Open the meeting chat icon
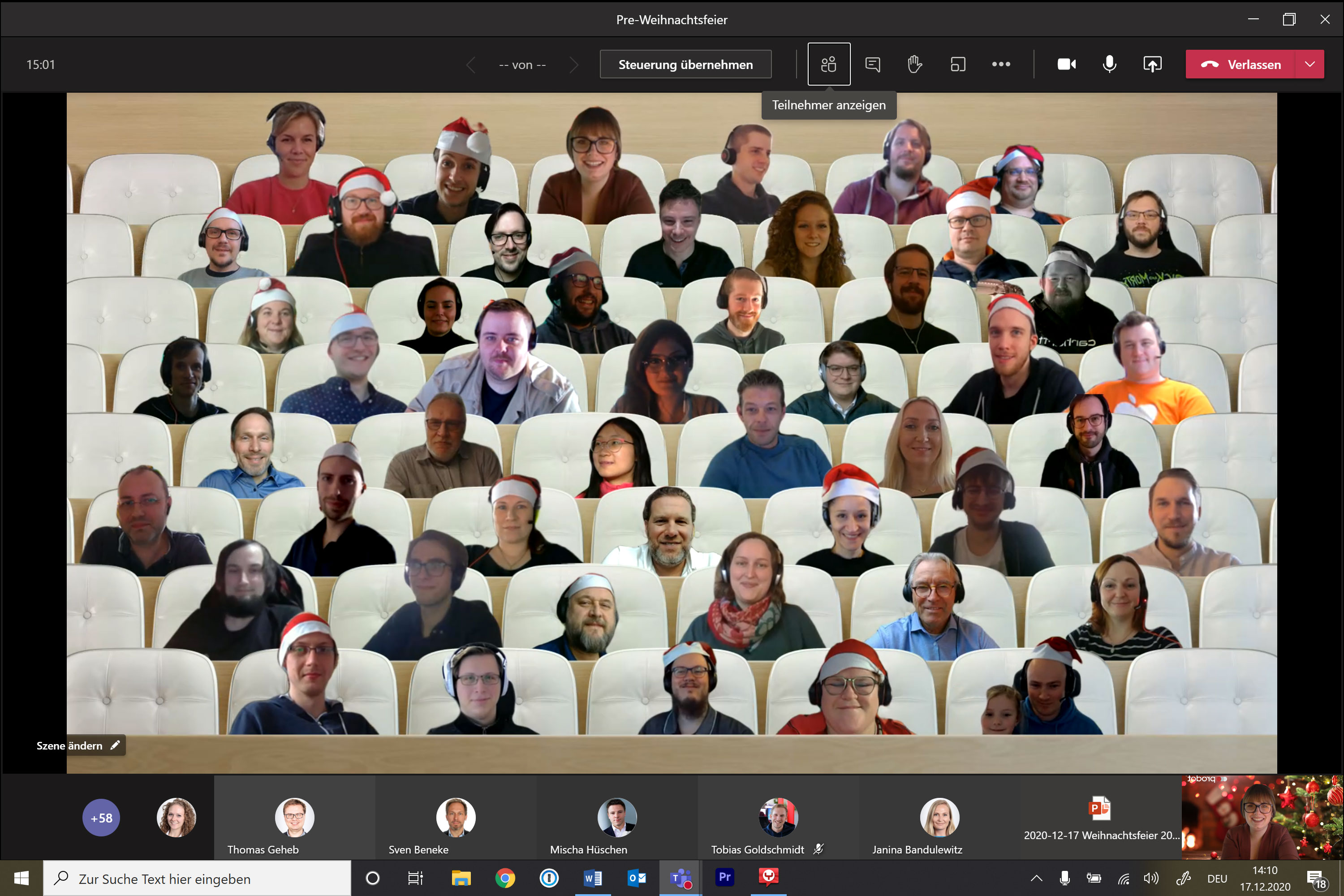This screenshot has width=1344, height=896. coord(873,64)
